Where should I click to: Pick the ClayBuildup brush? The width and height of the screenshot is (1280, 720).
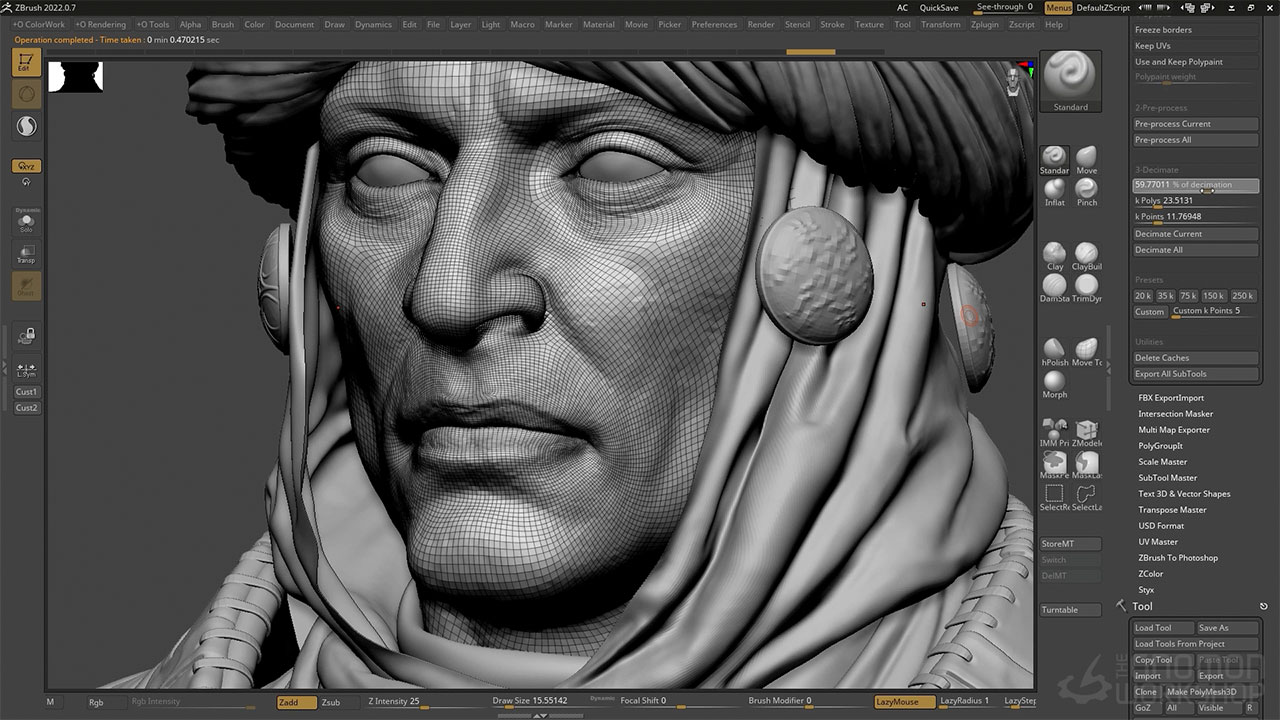(1086, 253)
